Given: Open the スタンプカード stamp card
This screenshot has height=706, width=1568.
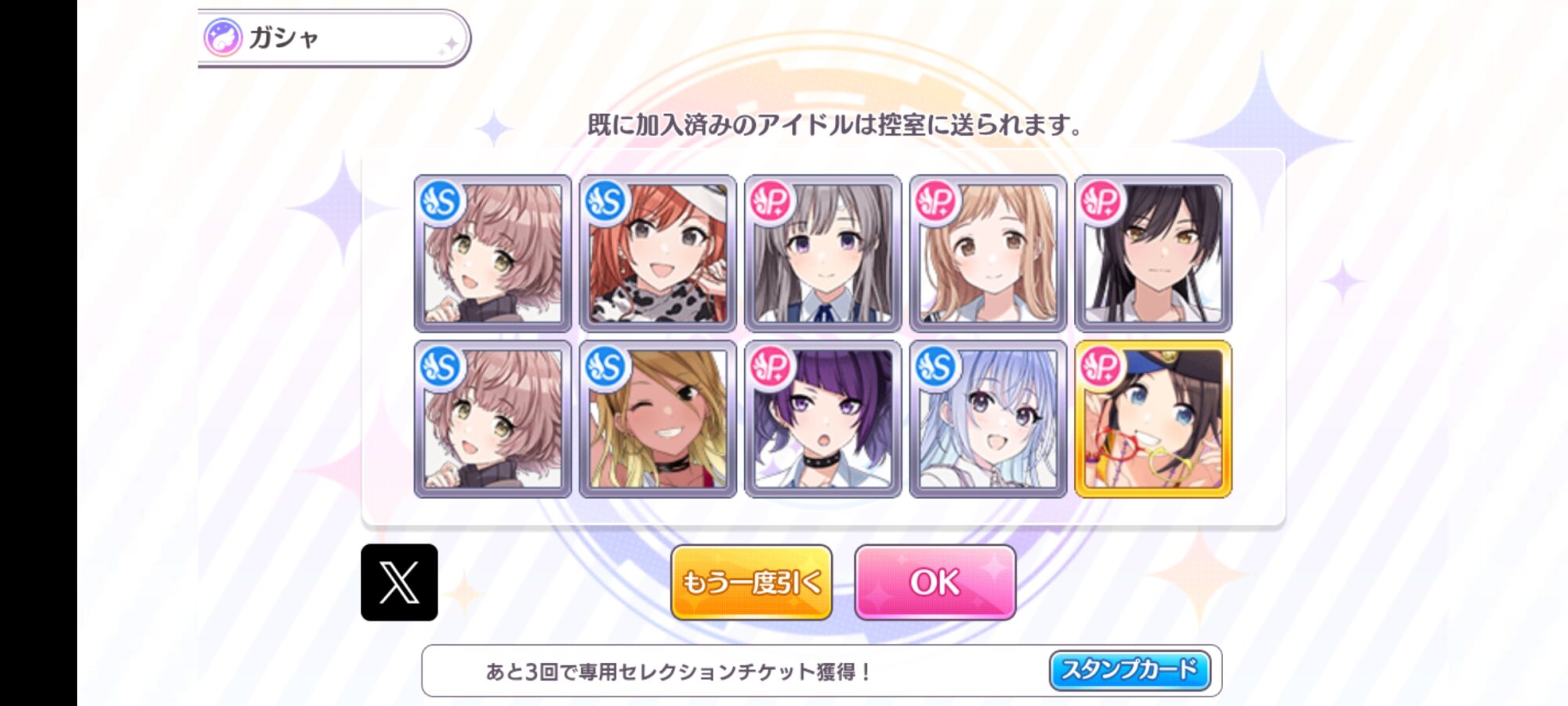Looking at the screenshot, I should coord(1130,670).
